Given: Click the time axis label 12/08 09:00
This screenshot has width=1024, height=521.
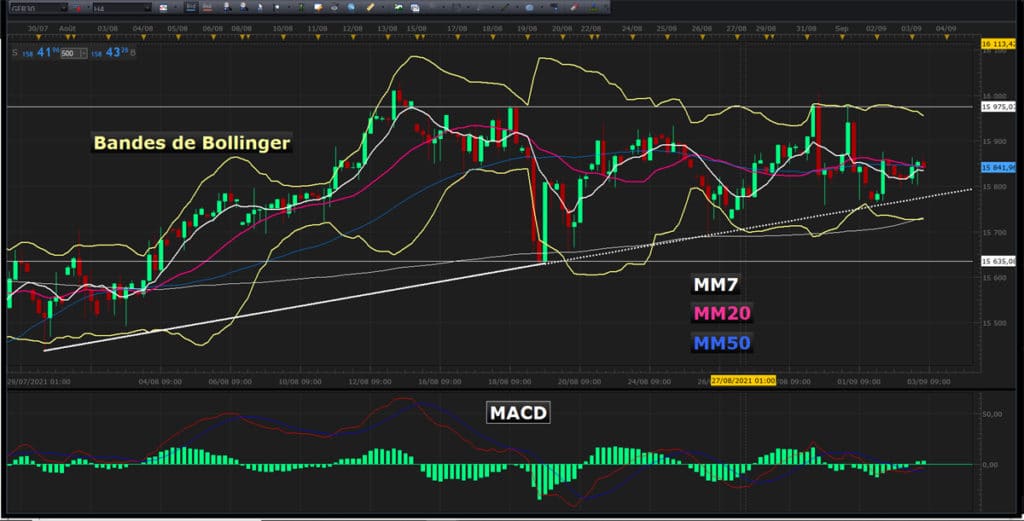Looking at the screenshot, I should tap(370, 381).
